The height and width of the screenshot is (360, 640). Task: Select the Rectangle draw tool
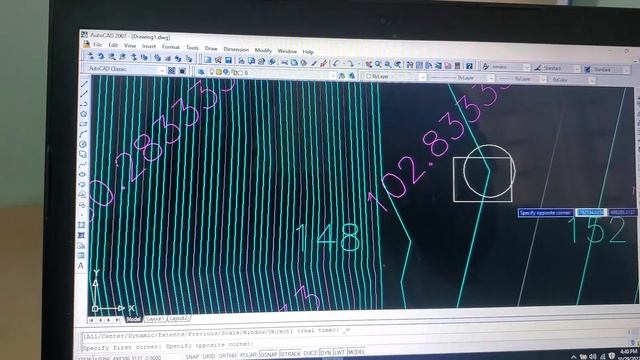click(x=84, y=124)
